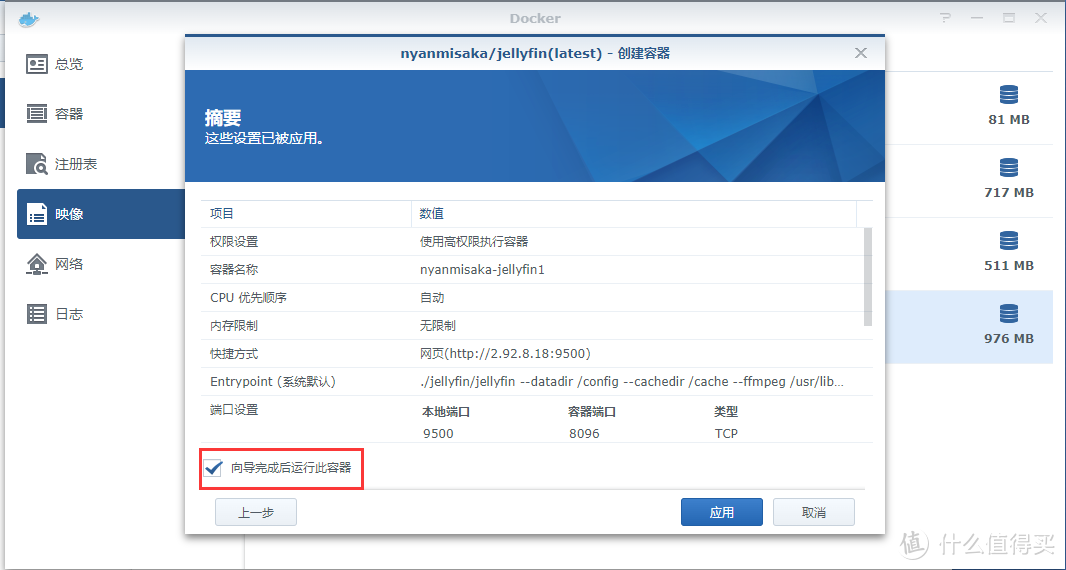Image resolution: width=1066 pixels, height=570 pixels.
Task: Click 81 MB image size
Action: pos(1009,120)
